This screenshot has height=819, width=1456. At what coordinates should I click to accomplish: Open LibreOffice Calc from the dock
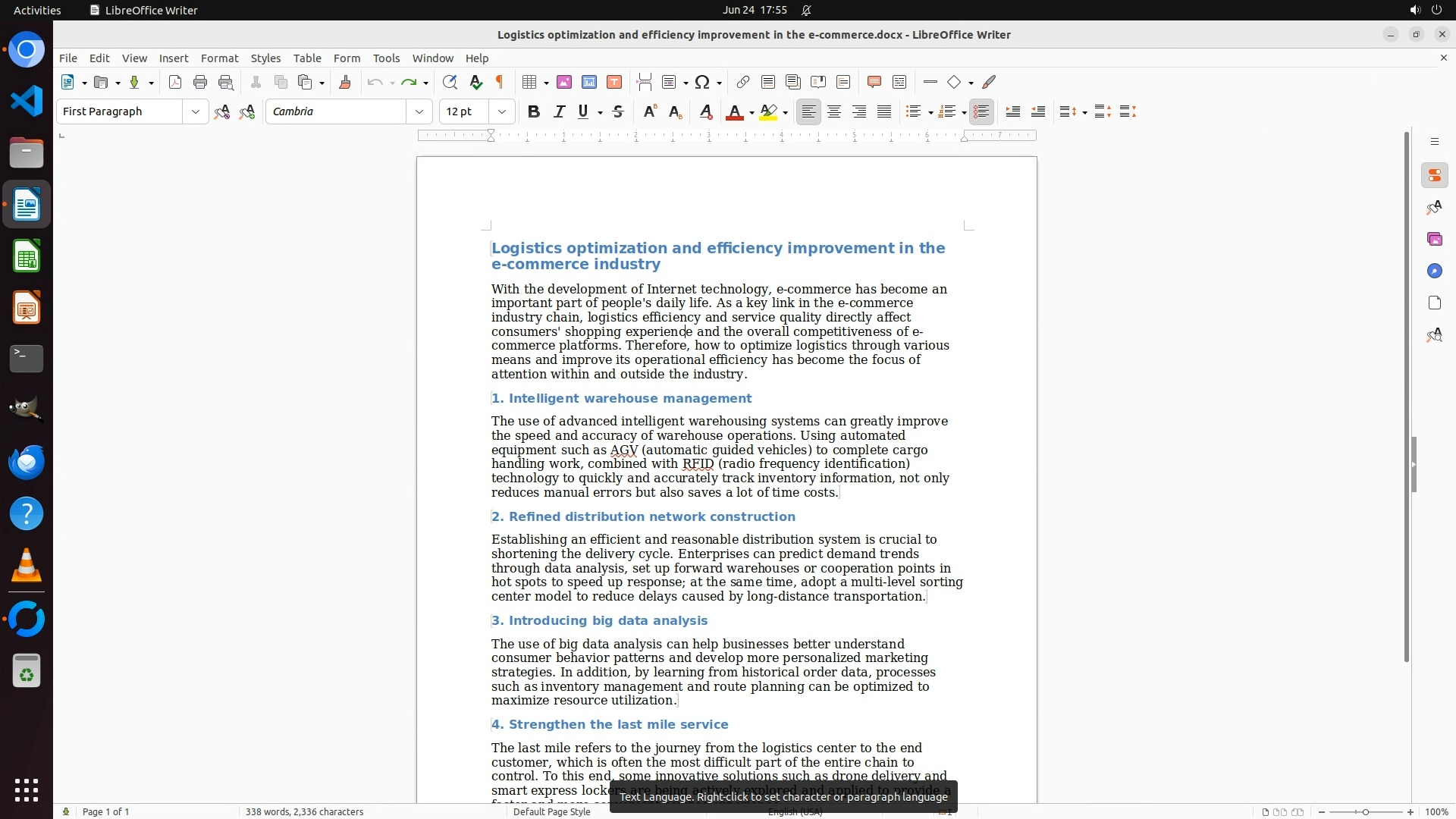(27, 256)
